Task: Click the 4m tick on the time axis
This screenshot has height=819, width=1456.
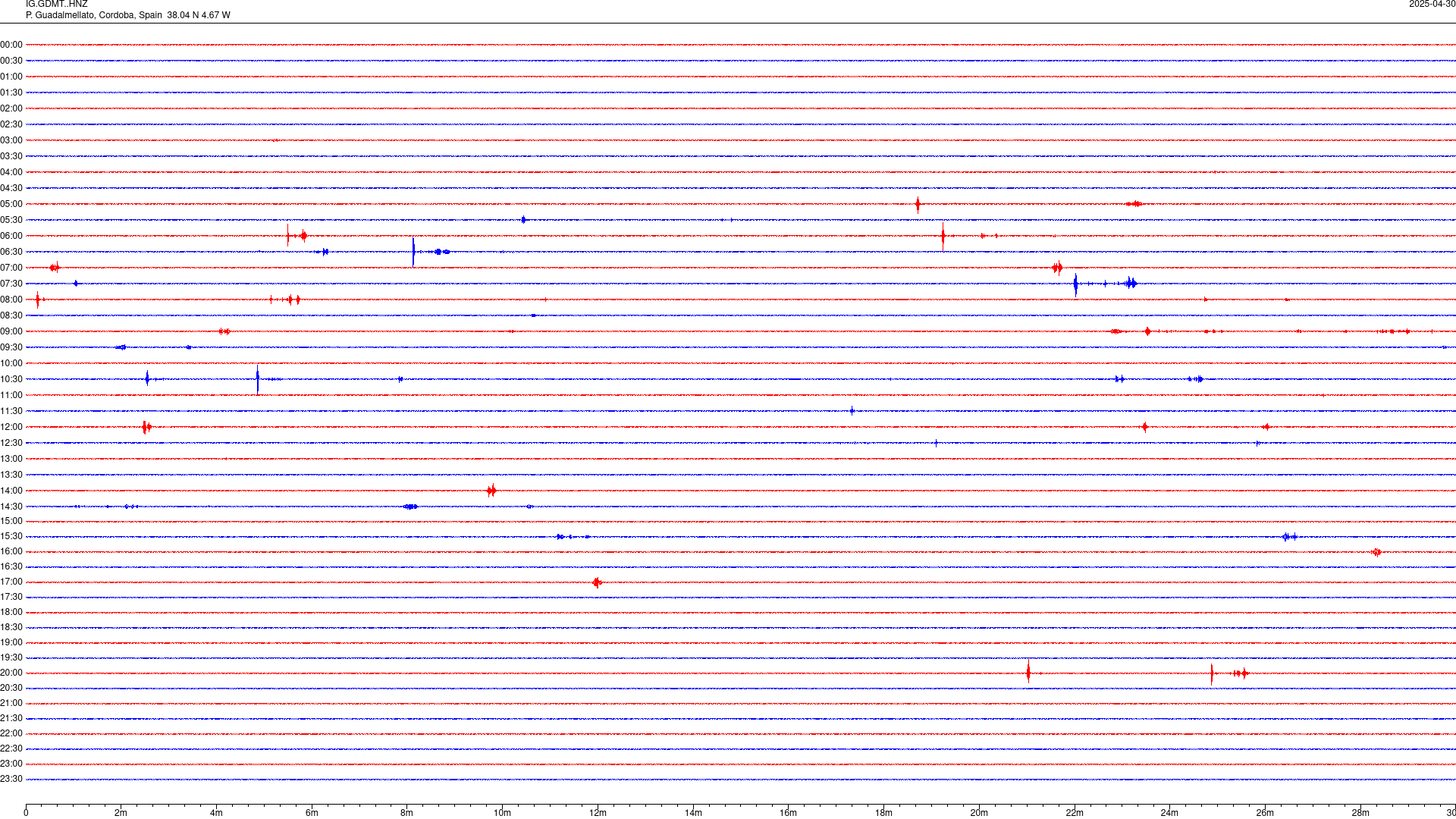Action: pyautogui.click(x=216, y=813)
